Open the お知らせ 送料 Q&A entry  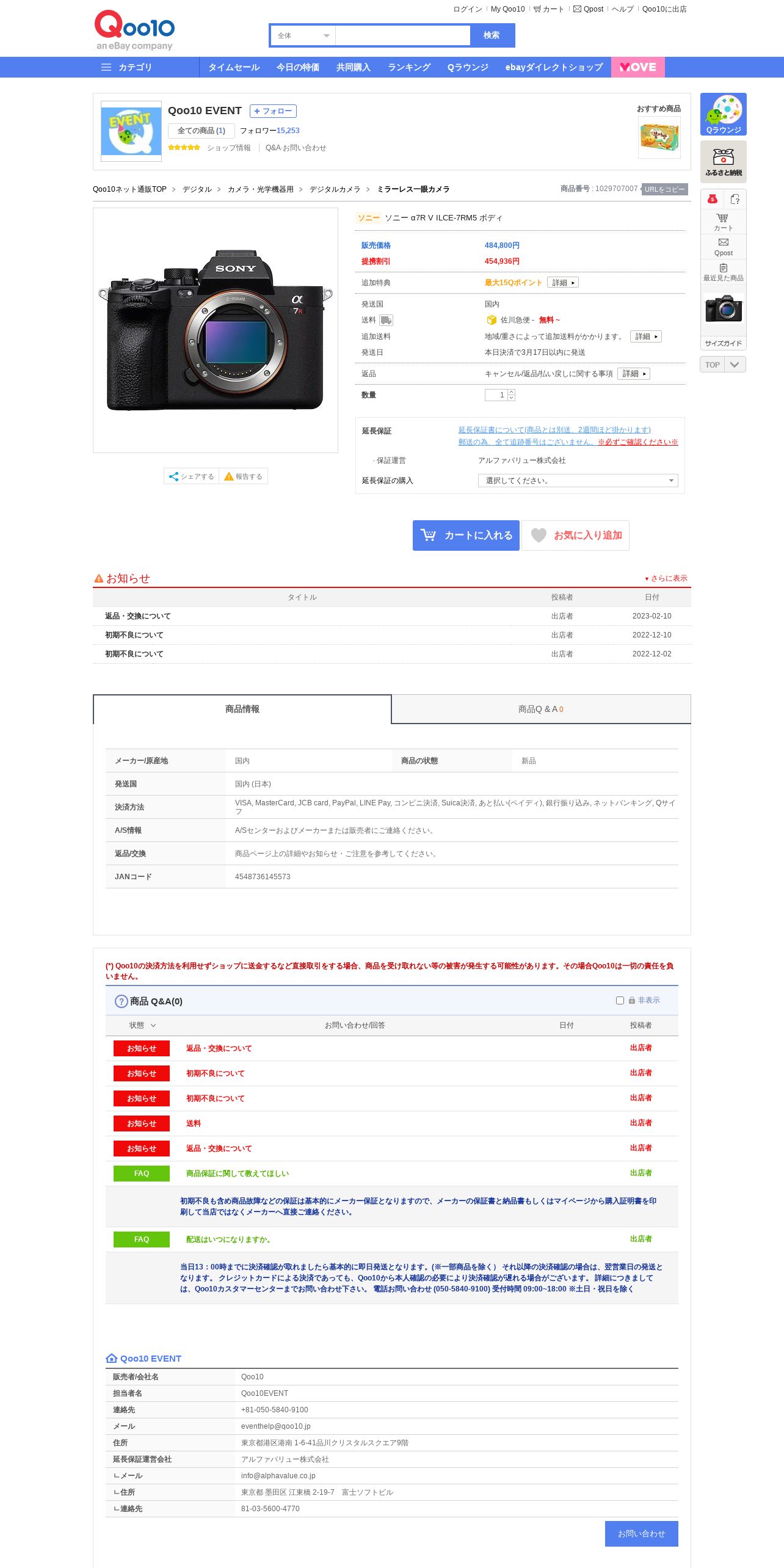(194, 1123)
